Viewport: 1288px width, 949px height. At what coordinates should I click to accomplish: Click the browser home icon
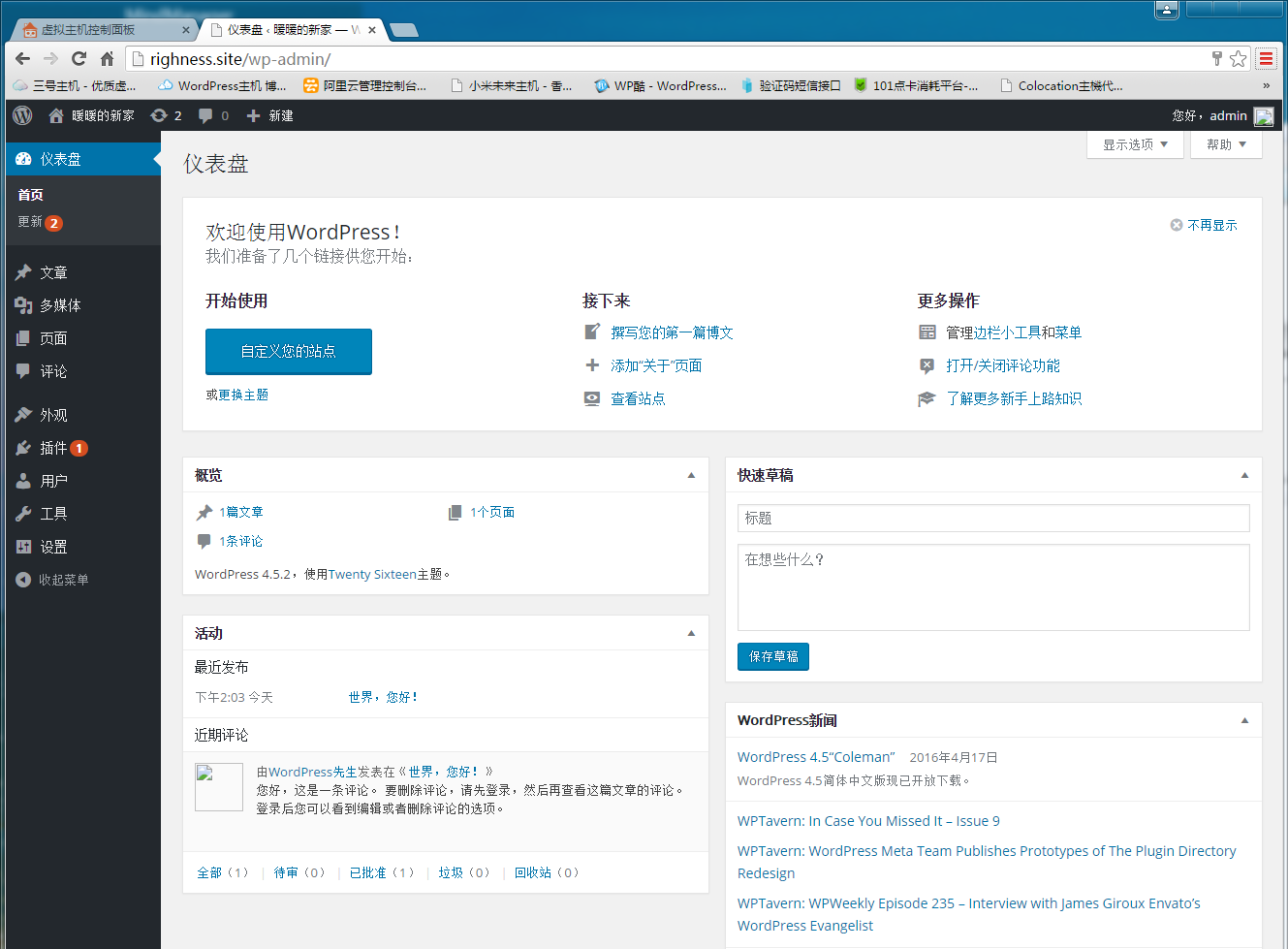108,58
